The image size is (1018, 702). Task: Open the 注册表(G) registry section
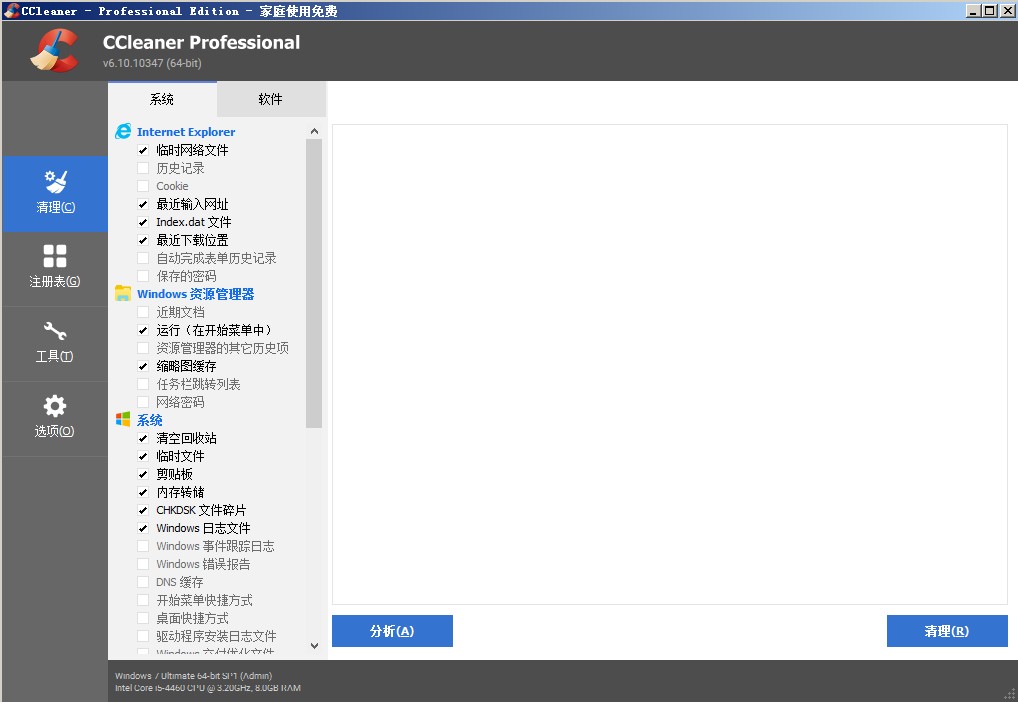pyautogui.click(x=55, y=268)
